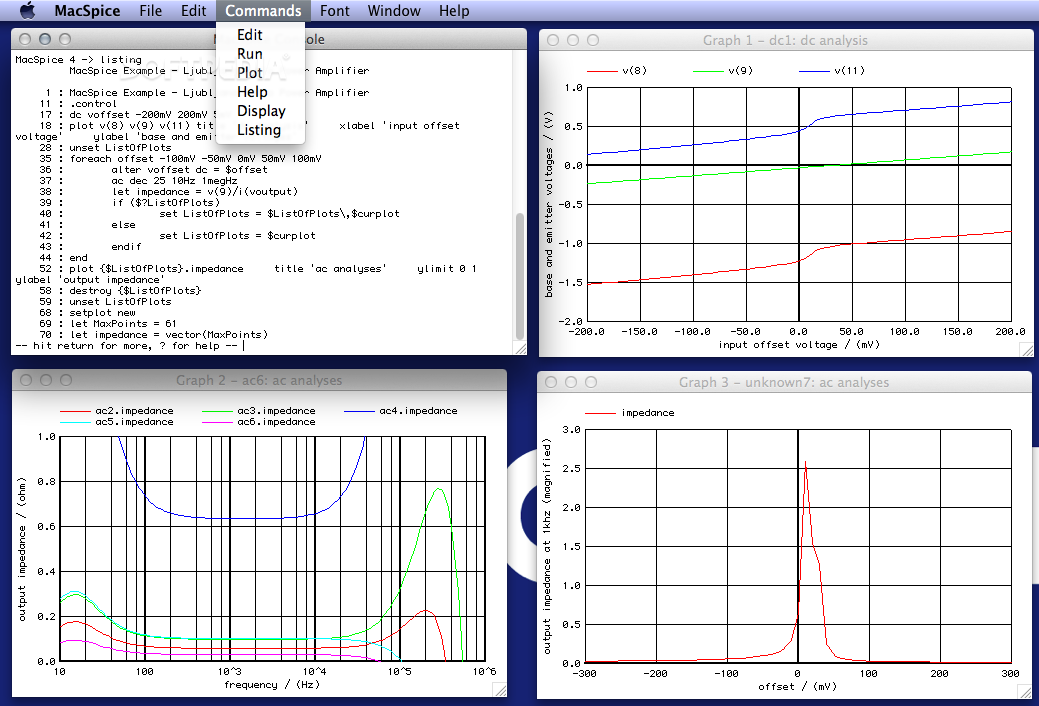
Task: Click the Graph 1 window resize grip
Action: click(x=1025, y=349)
